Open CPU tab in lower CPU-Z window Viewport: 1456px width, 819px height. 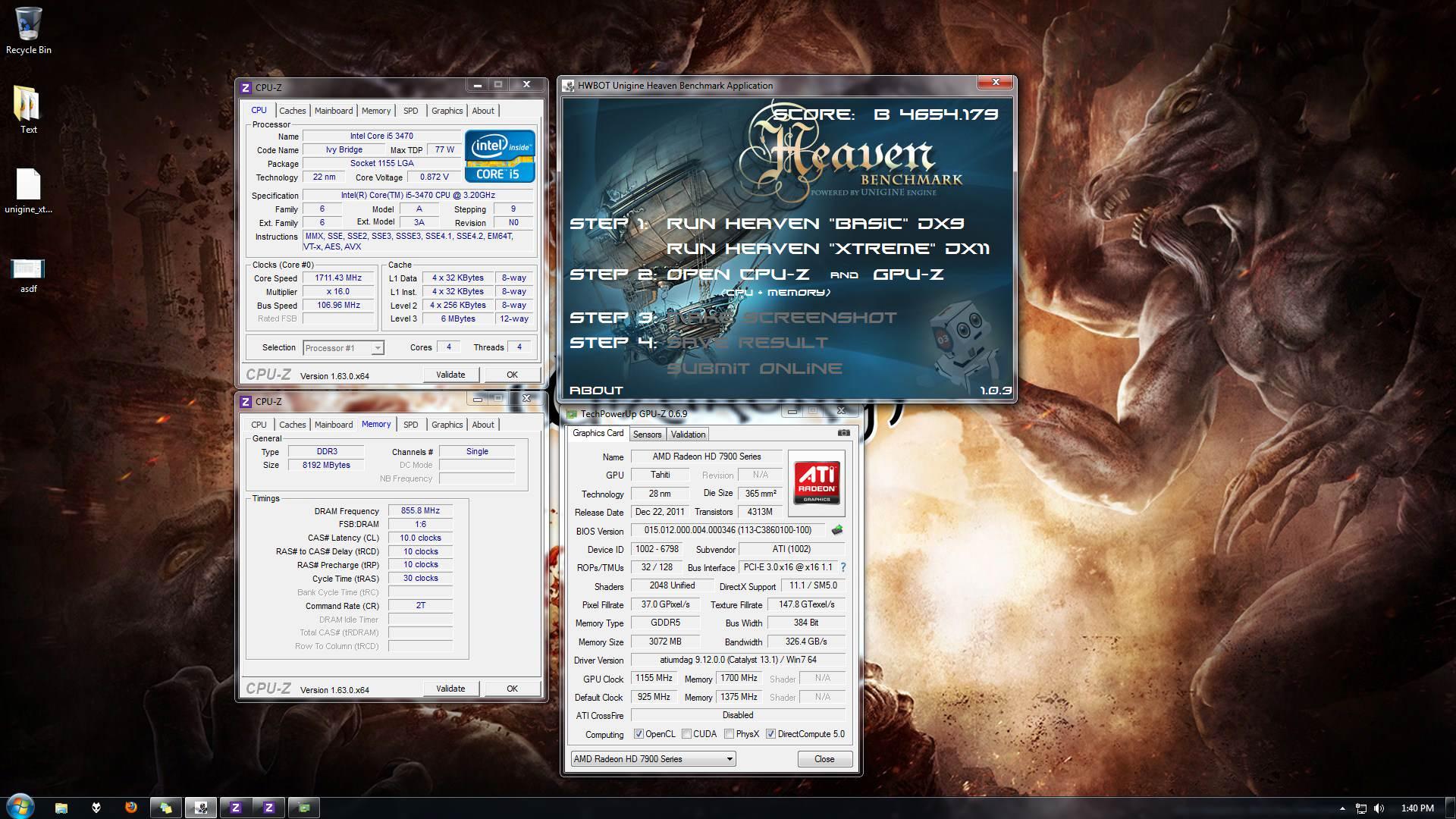point(259,425)
